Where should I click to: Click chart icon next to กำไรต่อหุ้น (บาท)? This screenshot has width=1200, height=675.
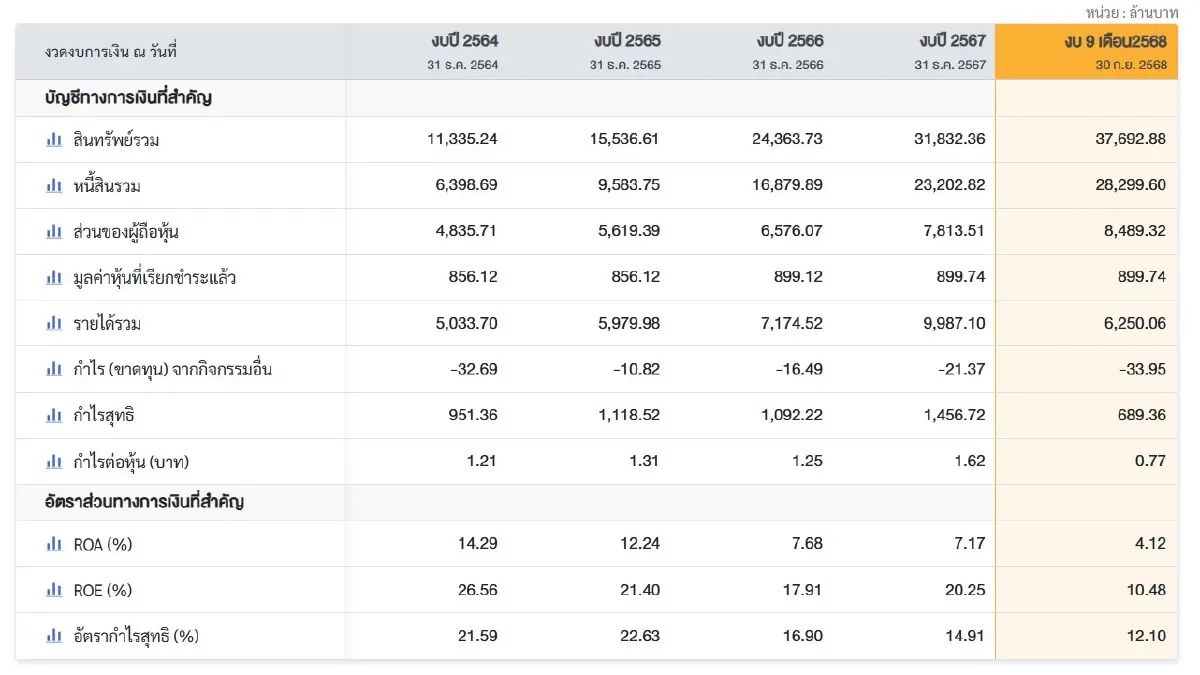pyautogui.click(x=54, y=462)
